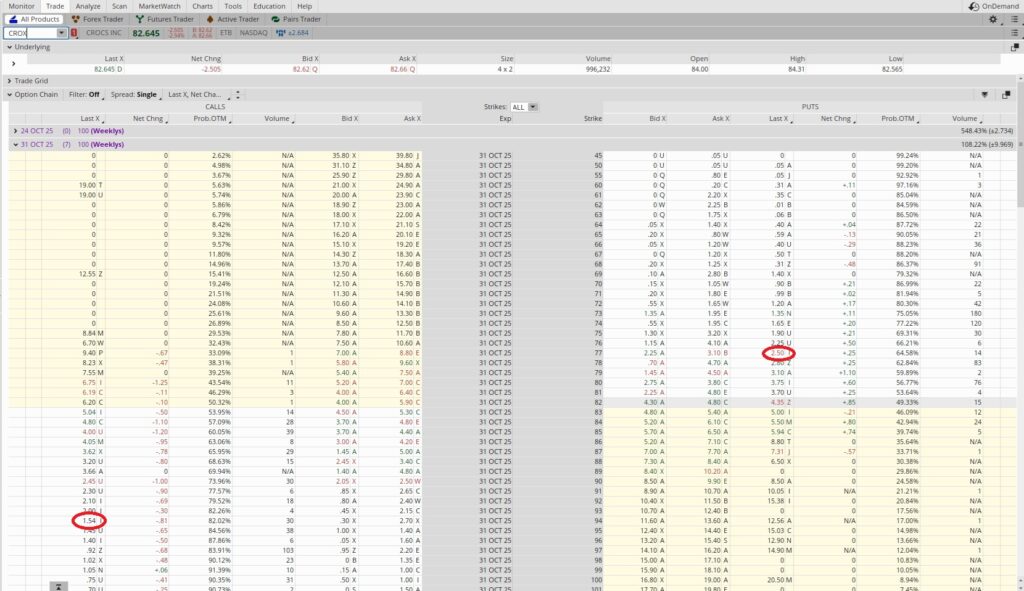The width and height of the screenshot is (1024, 591).
Task: Expand the Trade Grid section
Action: 9,80
